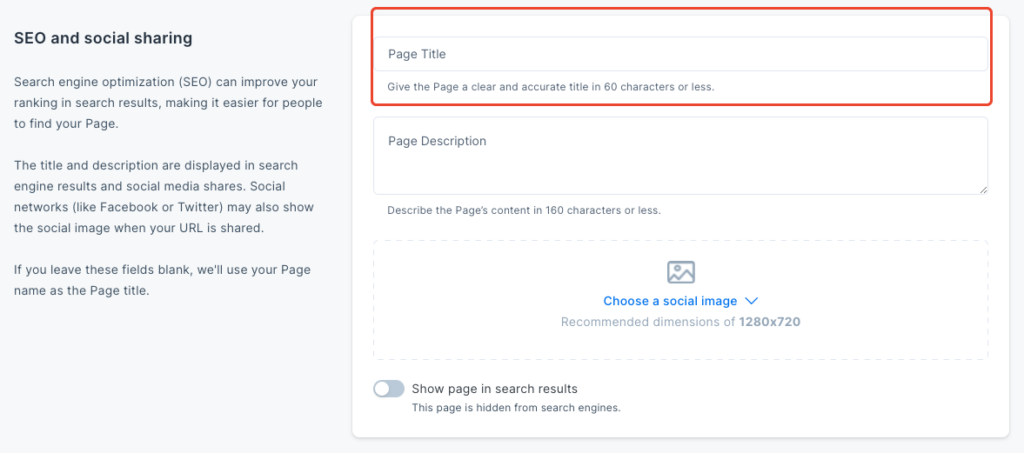Click the white settings card's empty bottom area
Viewport: 1024px width, 453px height.
pos(680,427)
